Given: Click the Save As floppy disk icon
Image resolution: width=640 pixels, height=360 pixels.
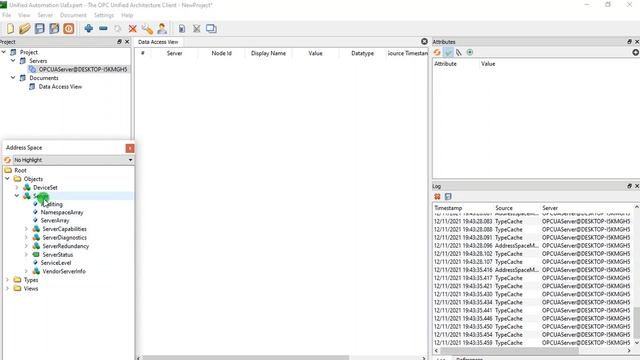Looking at the screenshot, I should coord(54,29).
